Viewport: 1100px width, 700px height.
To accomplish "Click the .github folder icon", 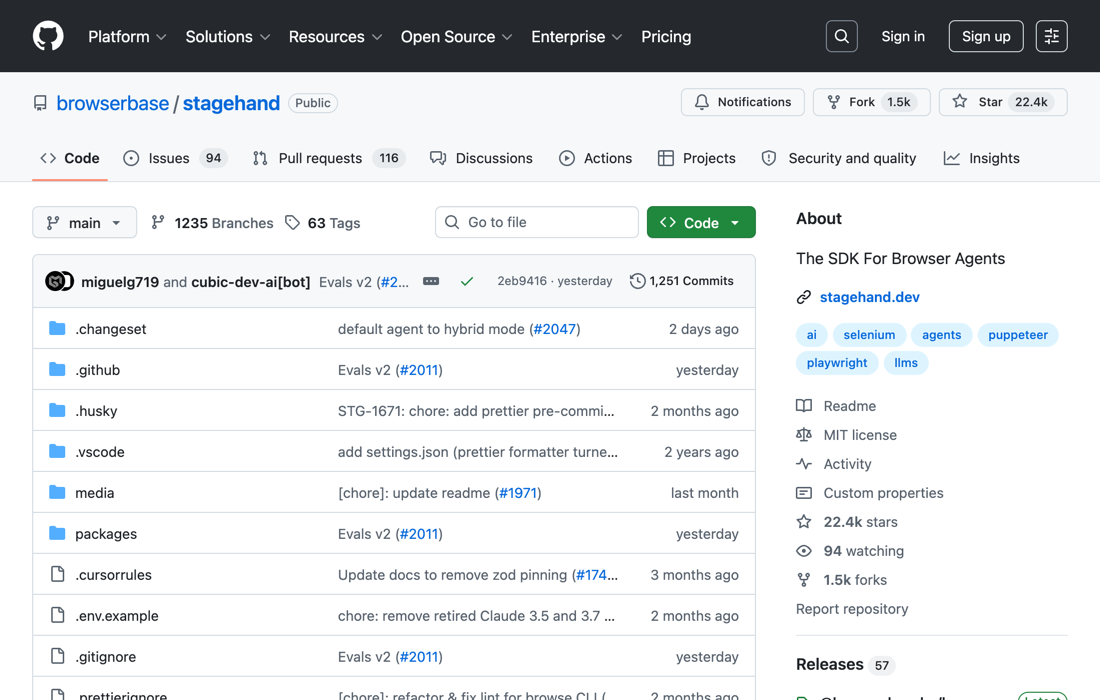I will [x=57, y=369].
